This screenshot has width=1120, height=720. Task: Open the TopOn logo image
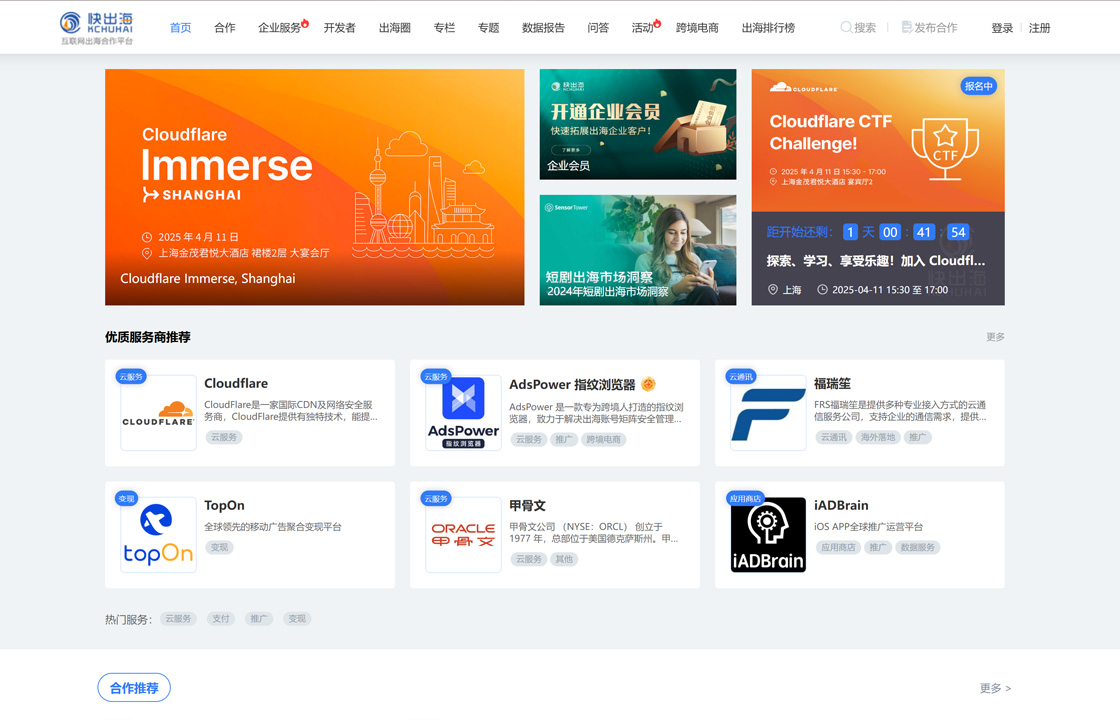[x=158, y=535]
